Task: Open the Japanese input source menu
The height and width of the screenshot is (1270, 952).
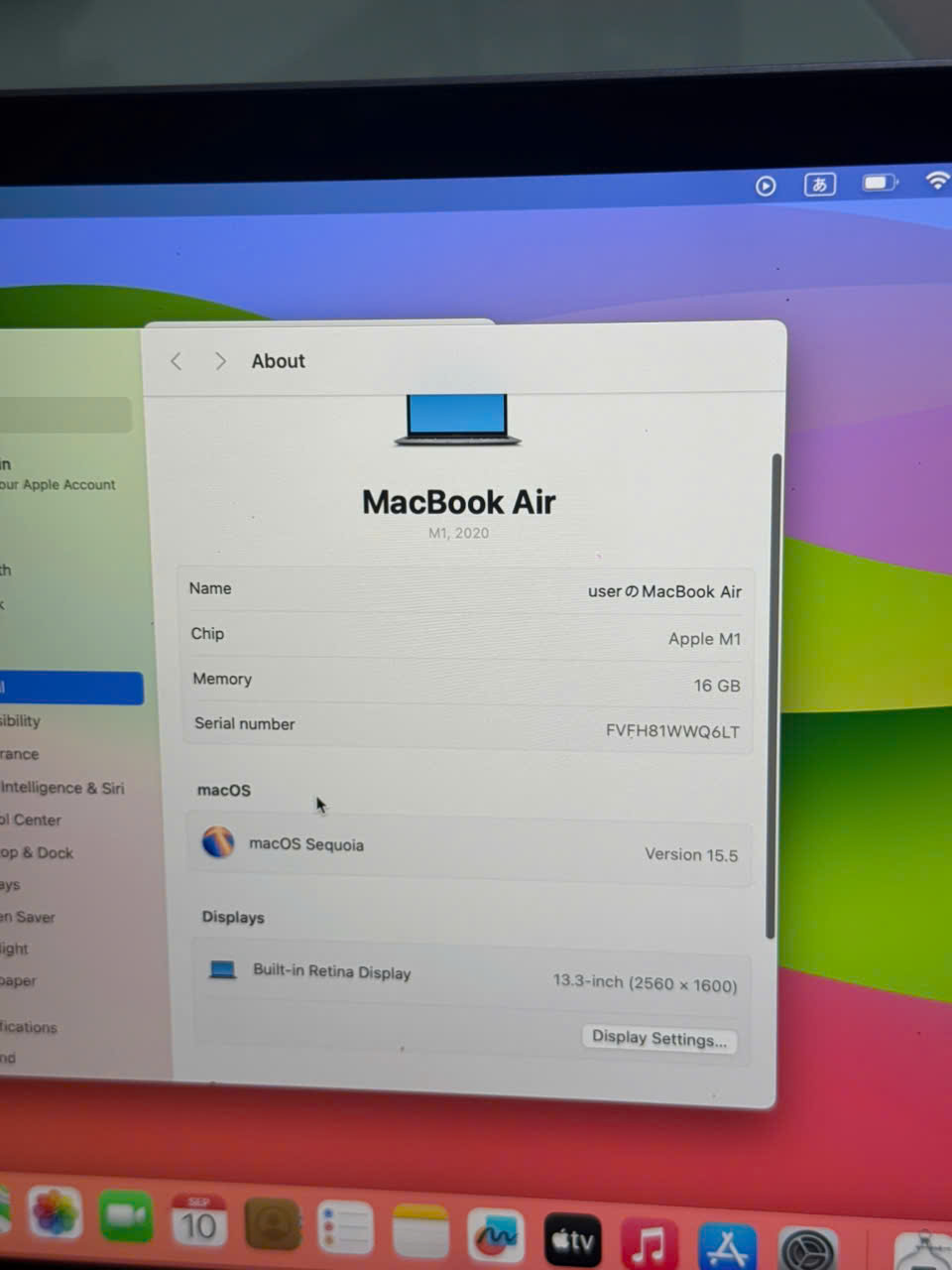Action: (x=820, y=185)
